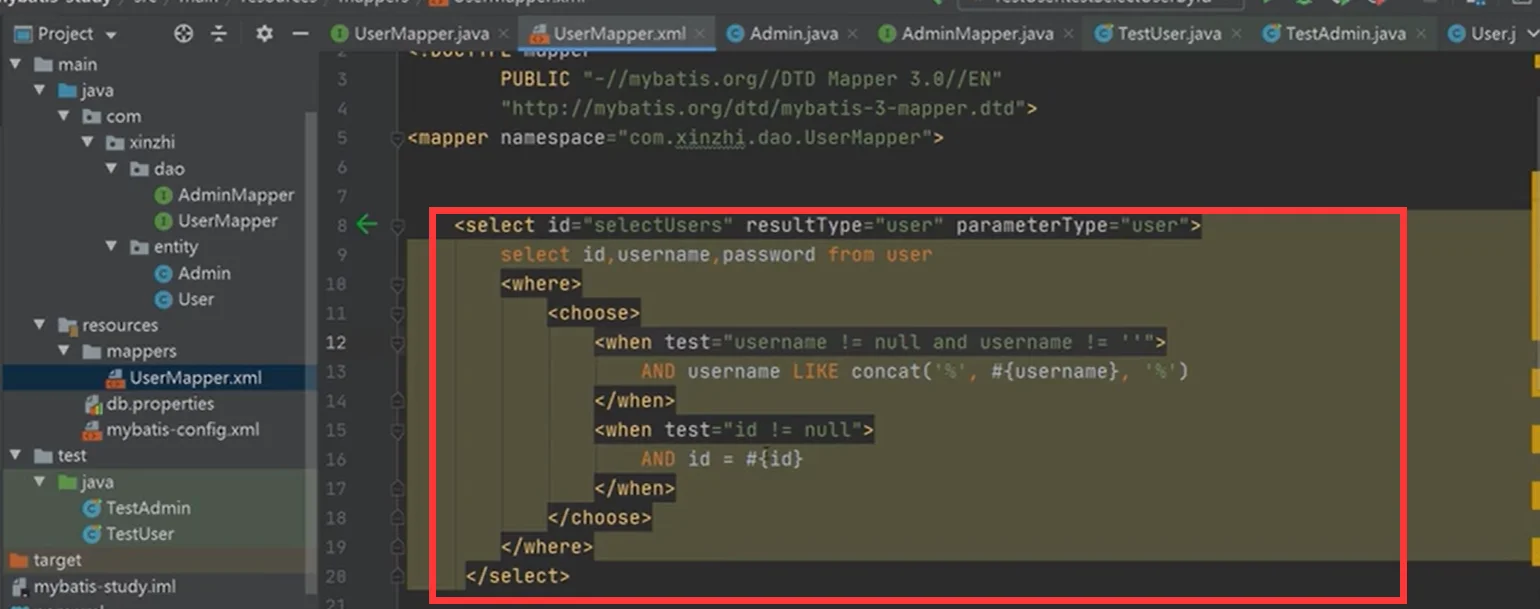Image resolution: width=1540 pixels, height=609 pixels.
Task: Switch to the TestAdmin.java tab
Action: pos(1345,34)
